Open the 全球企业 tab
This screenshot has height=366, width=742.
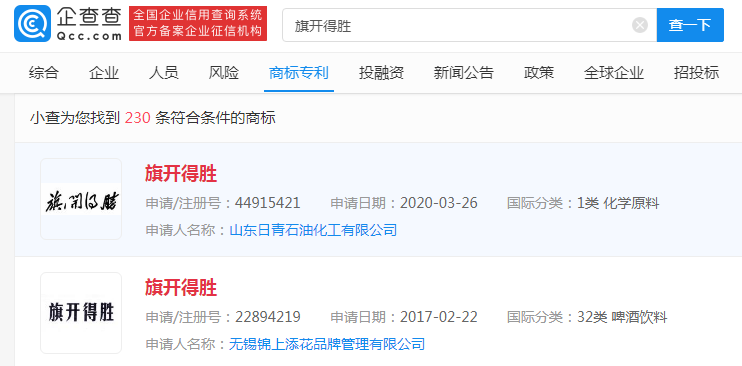pos(614,73)
